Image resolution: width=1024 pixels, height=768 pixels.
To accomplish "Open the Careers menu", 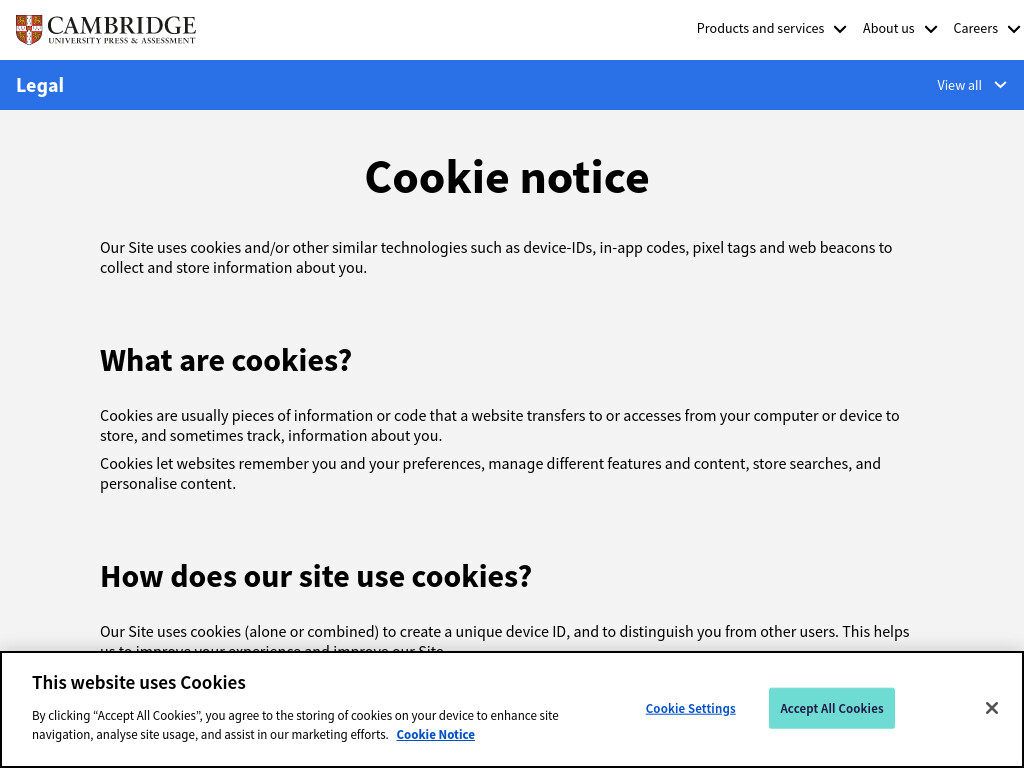I will pos(975,29).
